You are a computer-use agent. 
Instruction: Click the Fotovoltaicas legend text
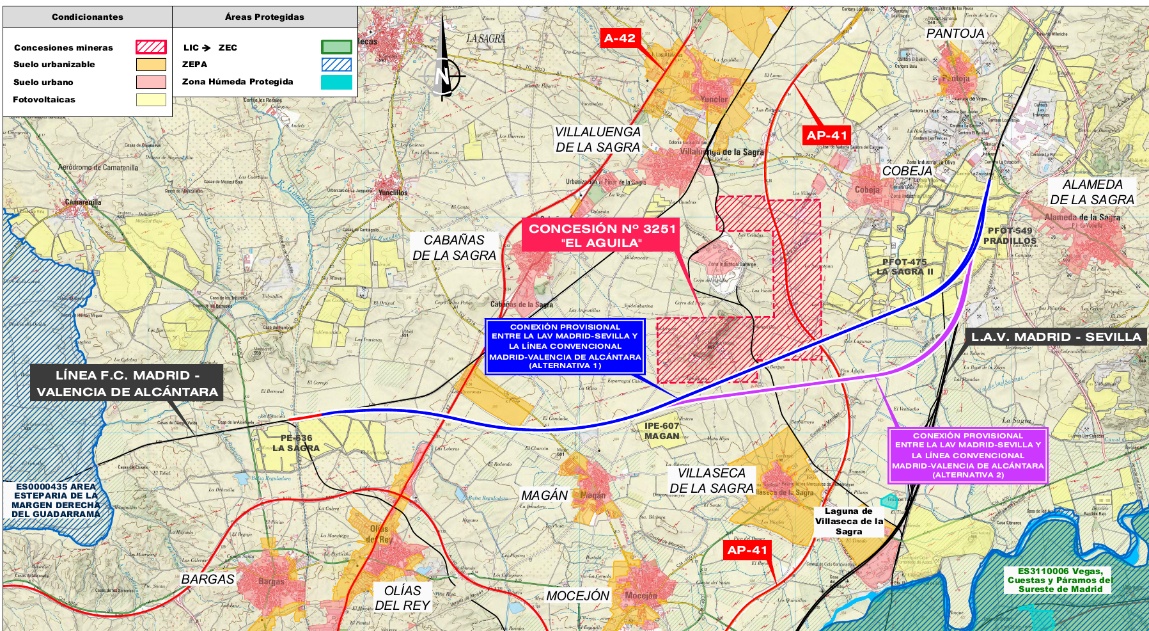44,100
